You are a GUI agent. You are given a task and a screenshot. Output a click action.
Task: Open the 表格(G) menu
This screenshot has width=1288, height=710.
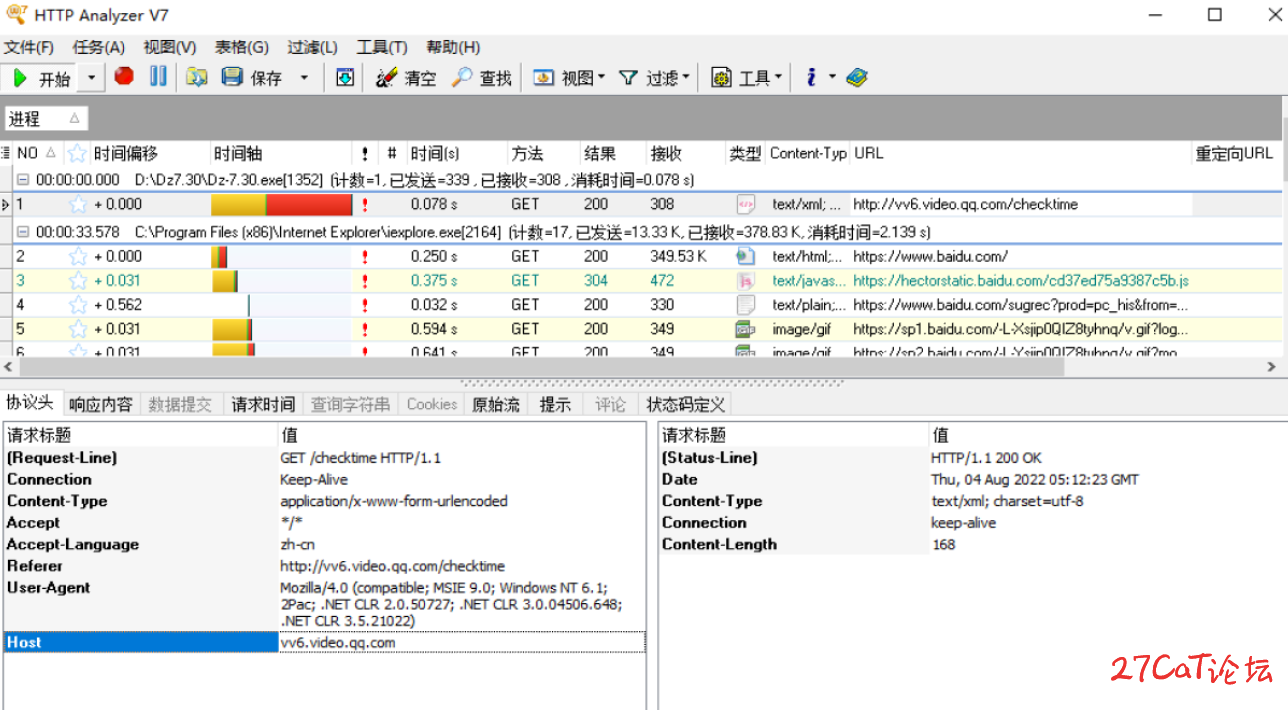tap(242, 47)
